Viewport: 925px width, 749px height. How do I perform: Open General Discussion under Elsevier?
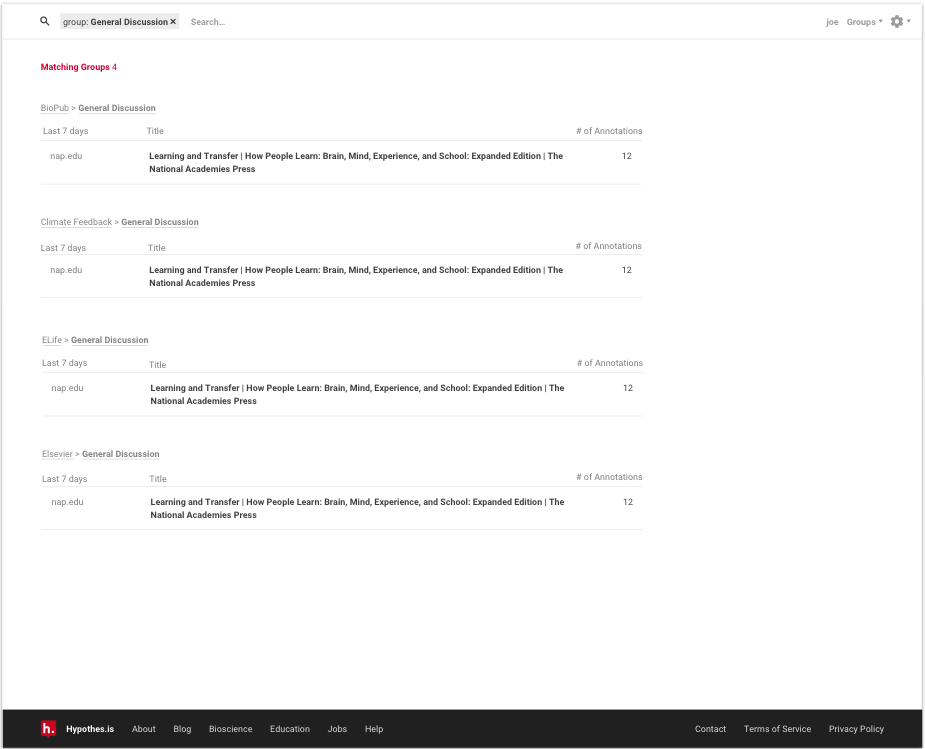point(120,454)
